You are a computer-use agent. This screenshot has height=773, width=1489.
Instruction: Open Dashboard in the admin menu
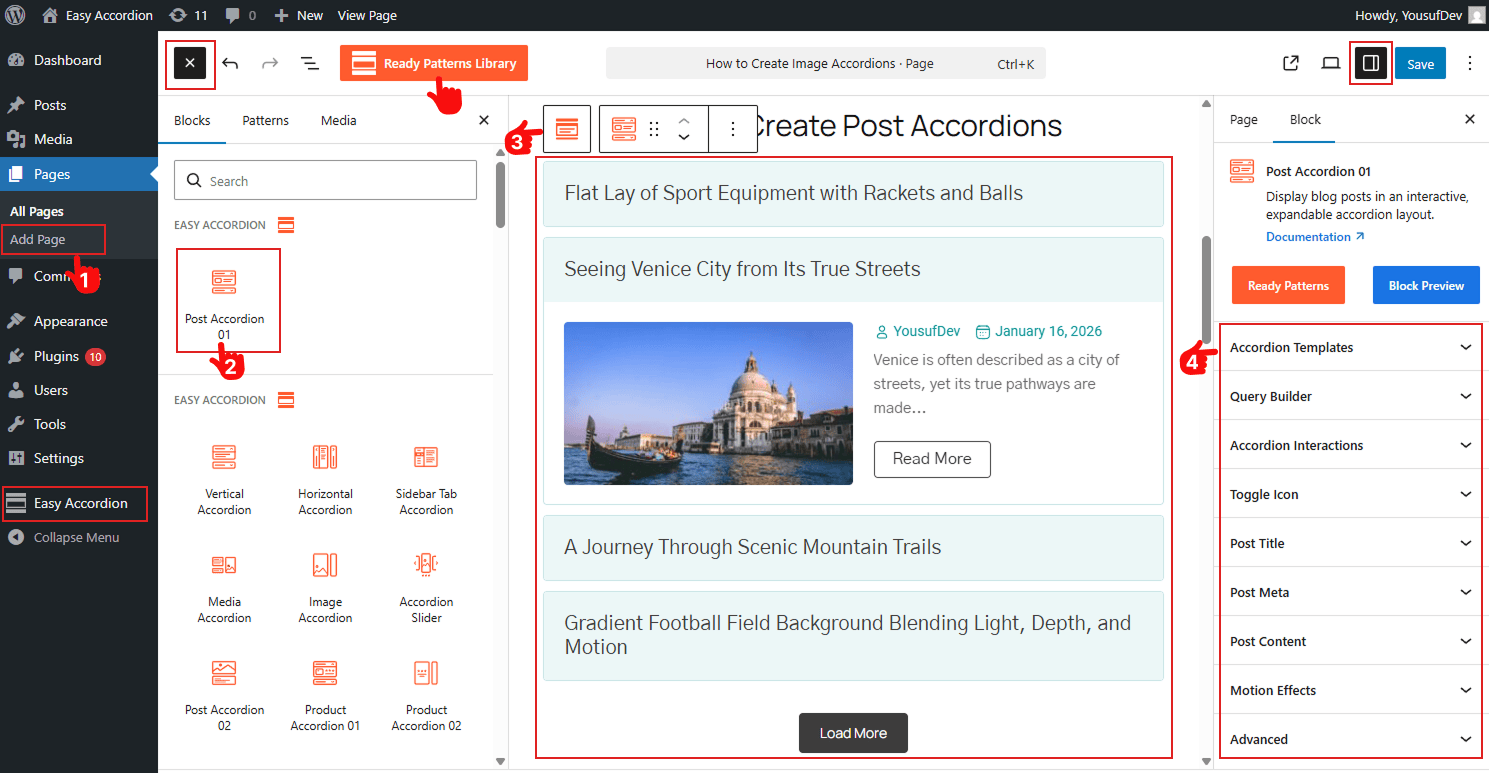tap(79, 60)
